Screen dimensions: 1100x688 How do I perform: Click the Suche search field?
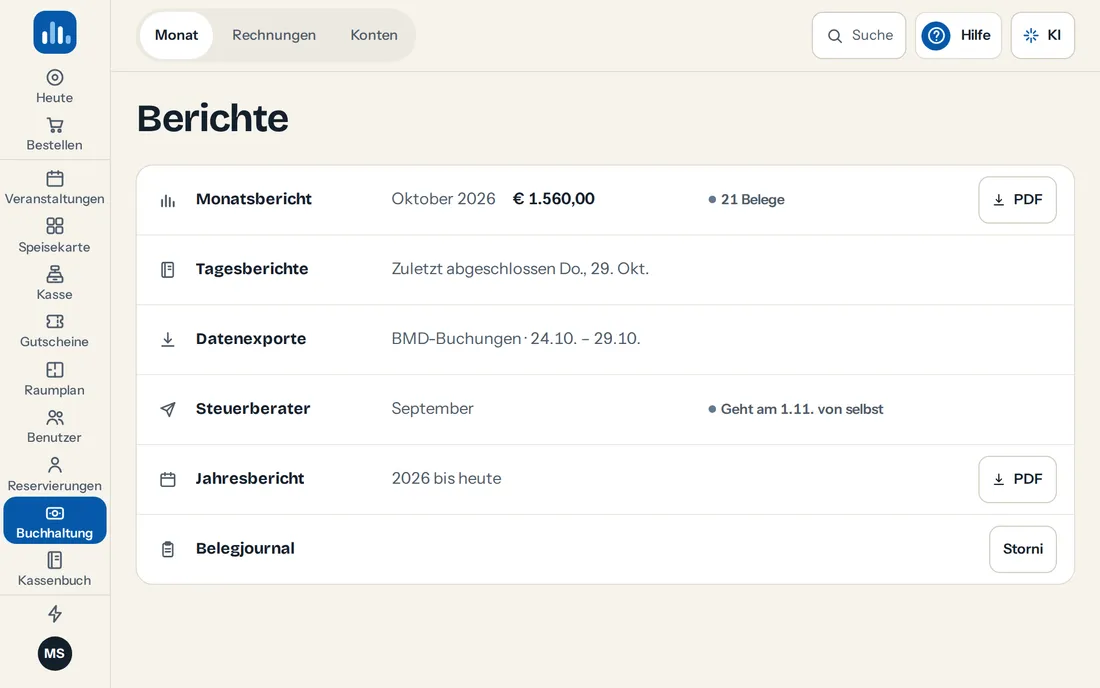pyautogui.click(x=859, y=35)
